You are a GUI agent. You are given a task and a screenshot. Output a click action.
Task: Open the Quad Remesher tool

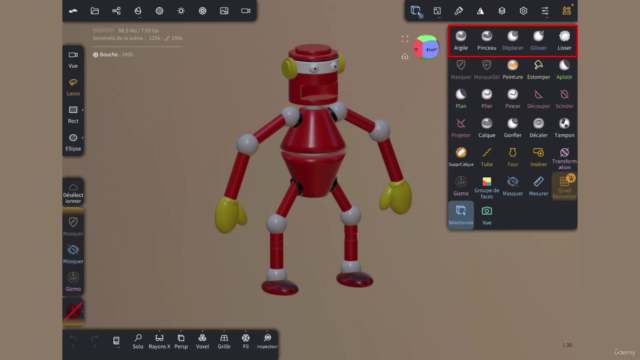pyautogui.click(x=564, y=186)
